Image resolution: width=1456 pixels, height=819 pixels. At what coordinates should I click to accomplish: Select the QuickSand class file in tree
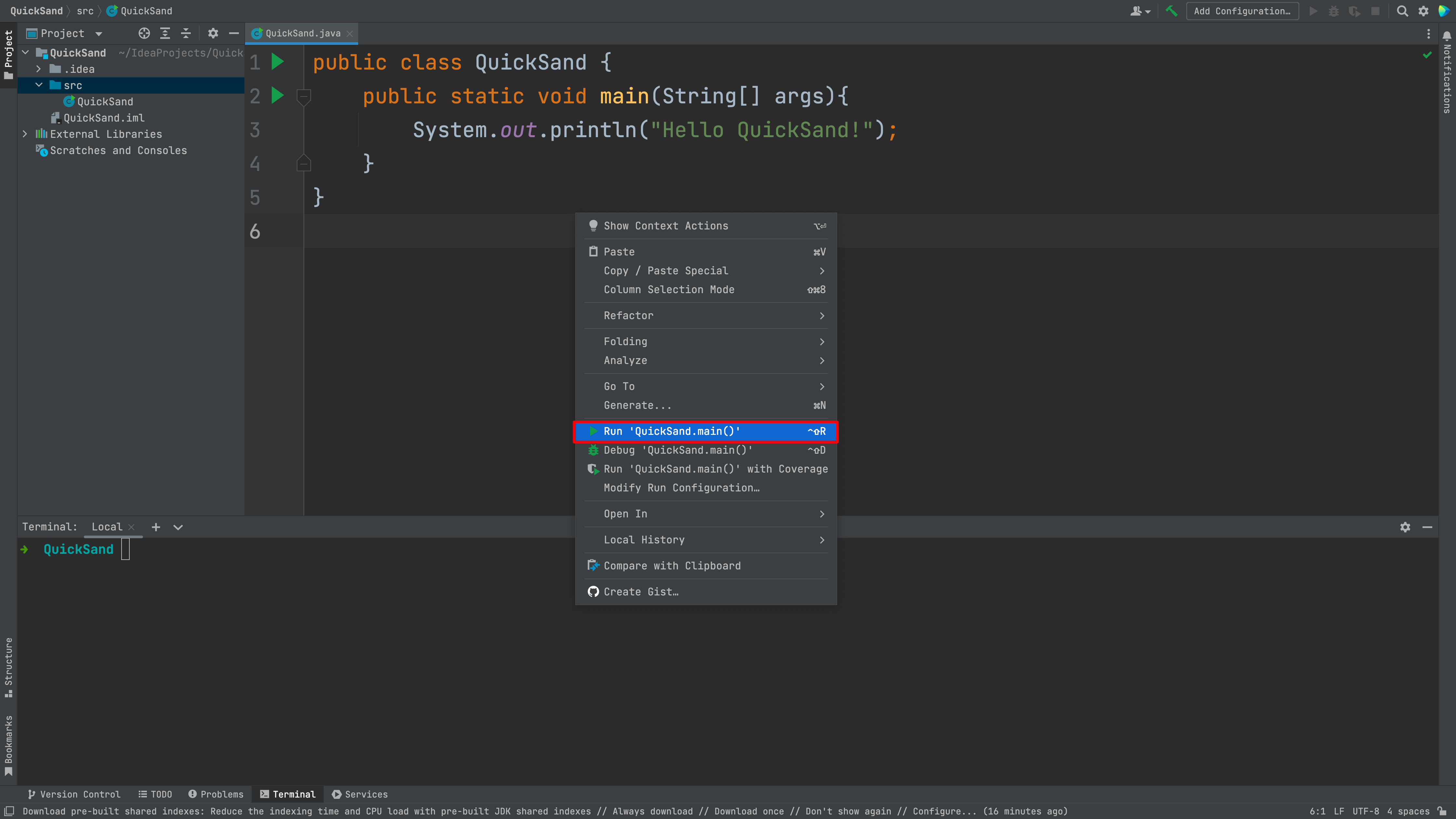[x=98, y=102]
